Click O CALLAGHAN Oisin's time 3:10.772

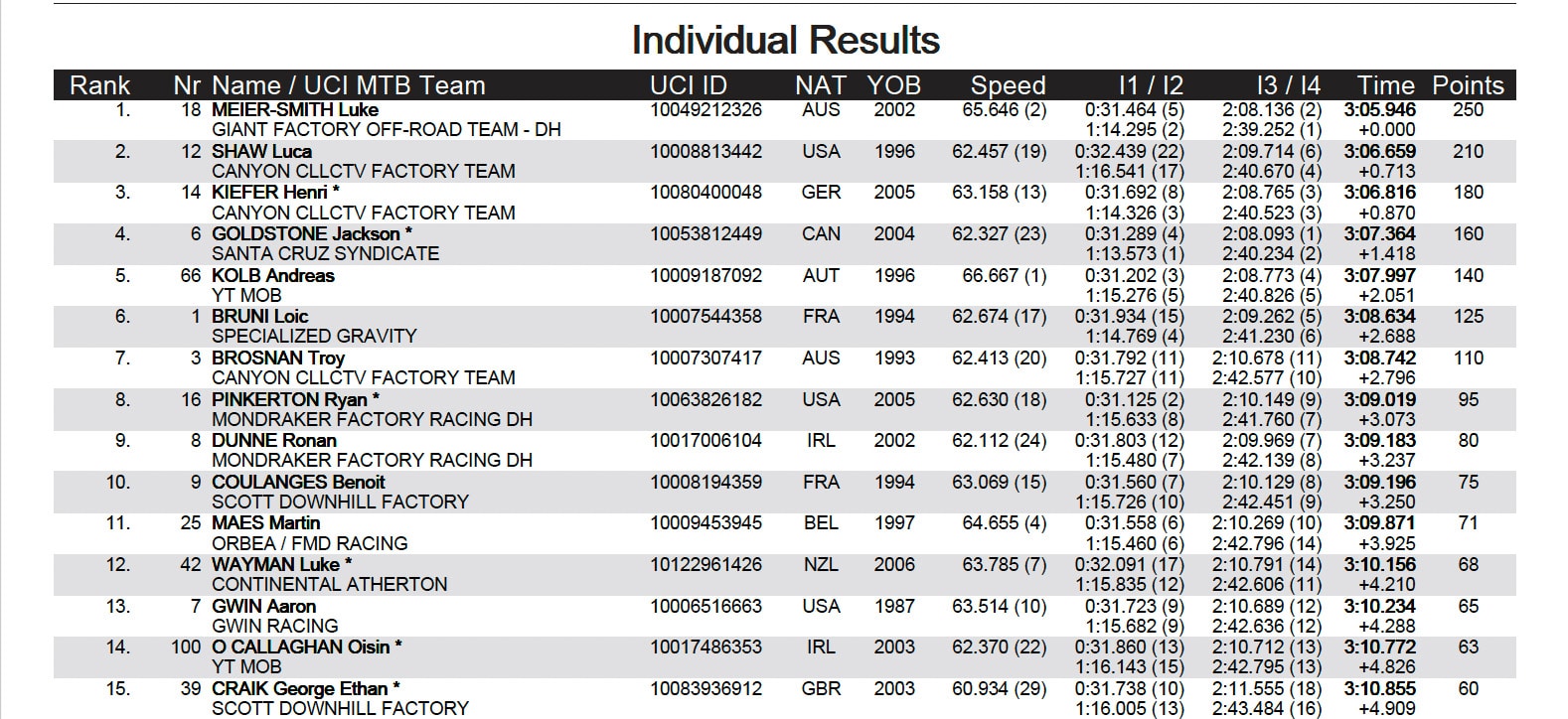(1379, 647)
